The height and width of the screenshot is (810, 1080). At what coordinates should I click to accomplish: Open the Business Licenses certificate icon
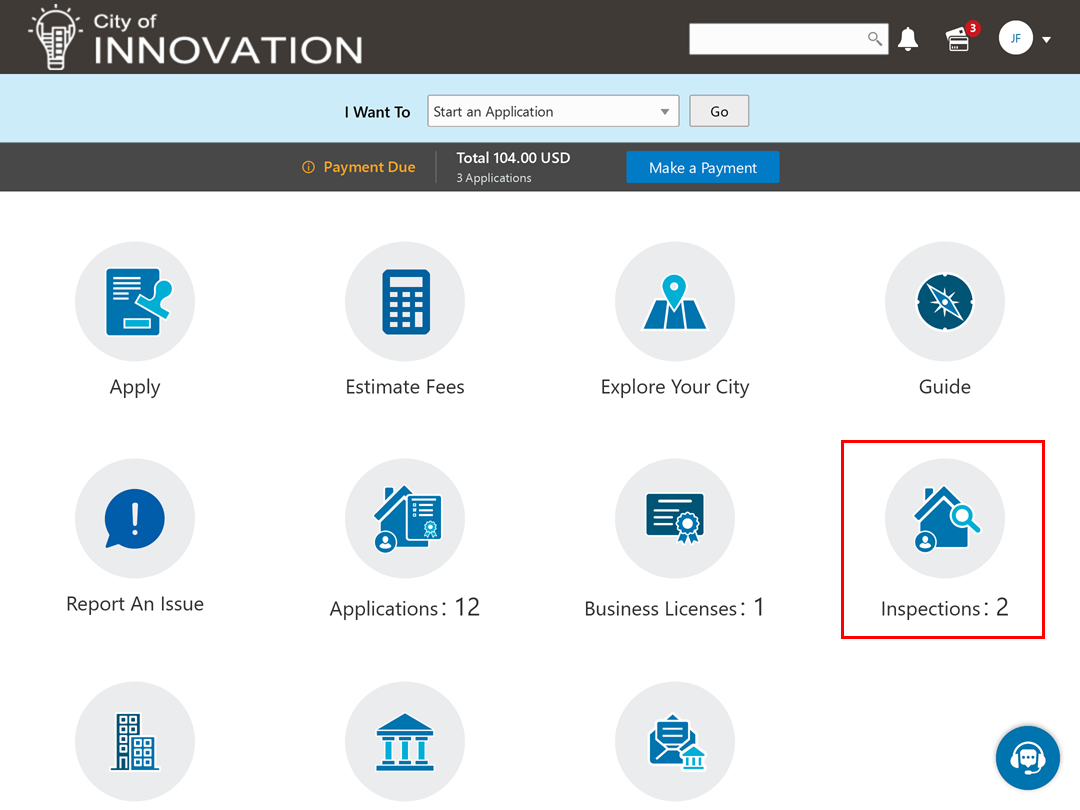[x=675, y=519]
